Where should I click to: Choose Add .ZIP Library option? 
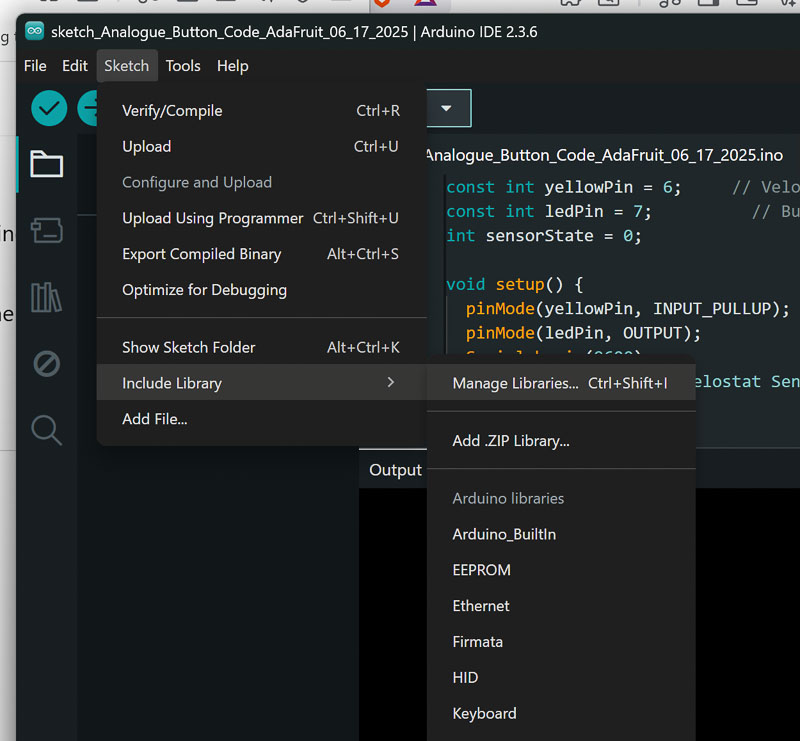[x=510, y=440]
